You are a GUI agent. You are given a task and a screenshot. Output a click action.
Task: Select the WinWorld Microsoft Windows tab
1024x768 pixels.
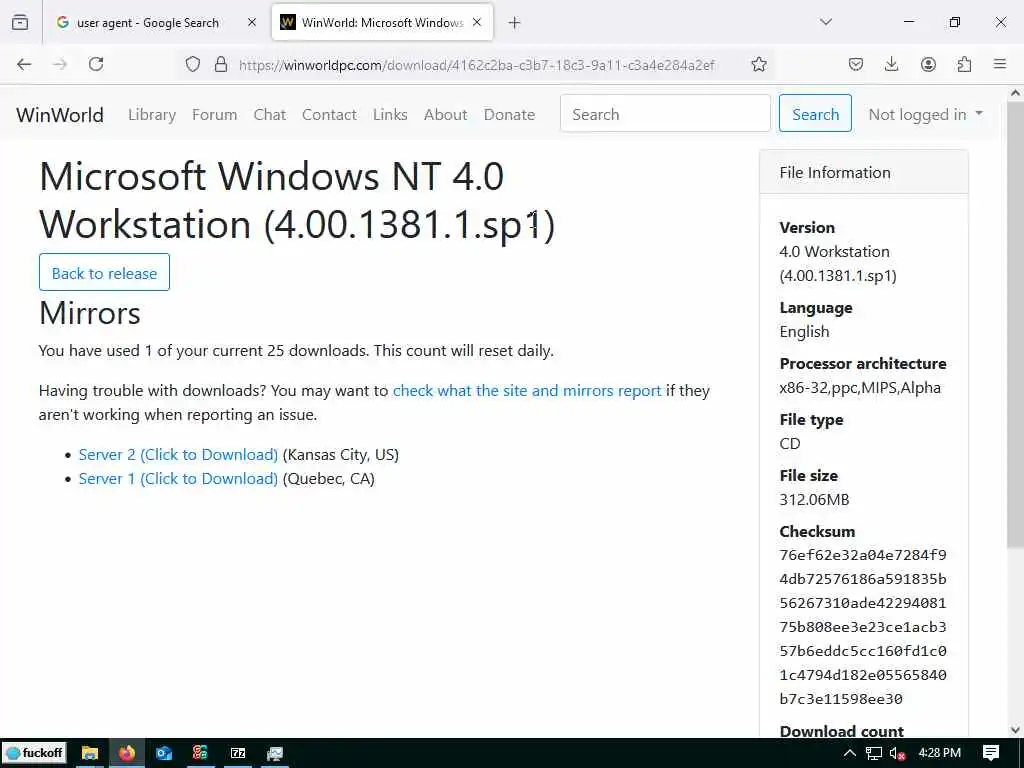point(382,23)
